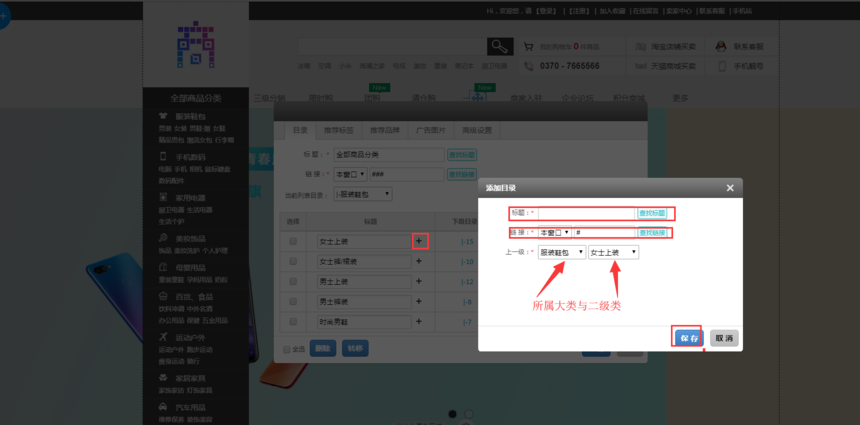Screen dimensions: 860x425
Task: Click the |-15 sub-directory link
Action: point(467,241)
